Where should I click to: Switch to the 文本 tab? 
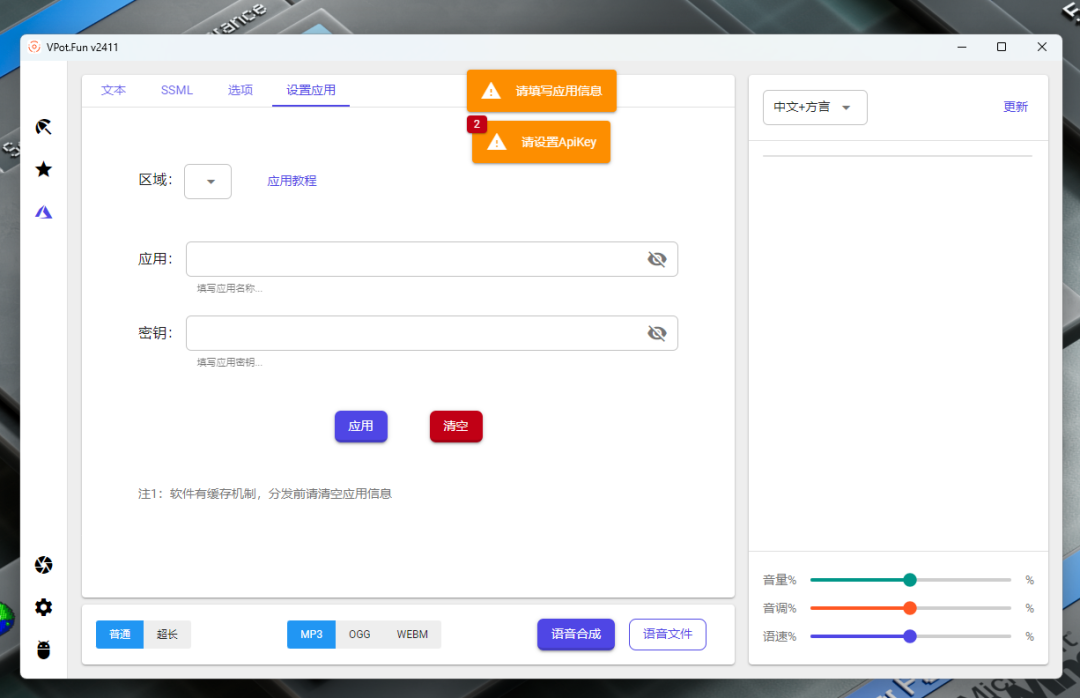click(x=114, y=90)
